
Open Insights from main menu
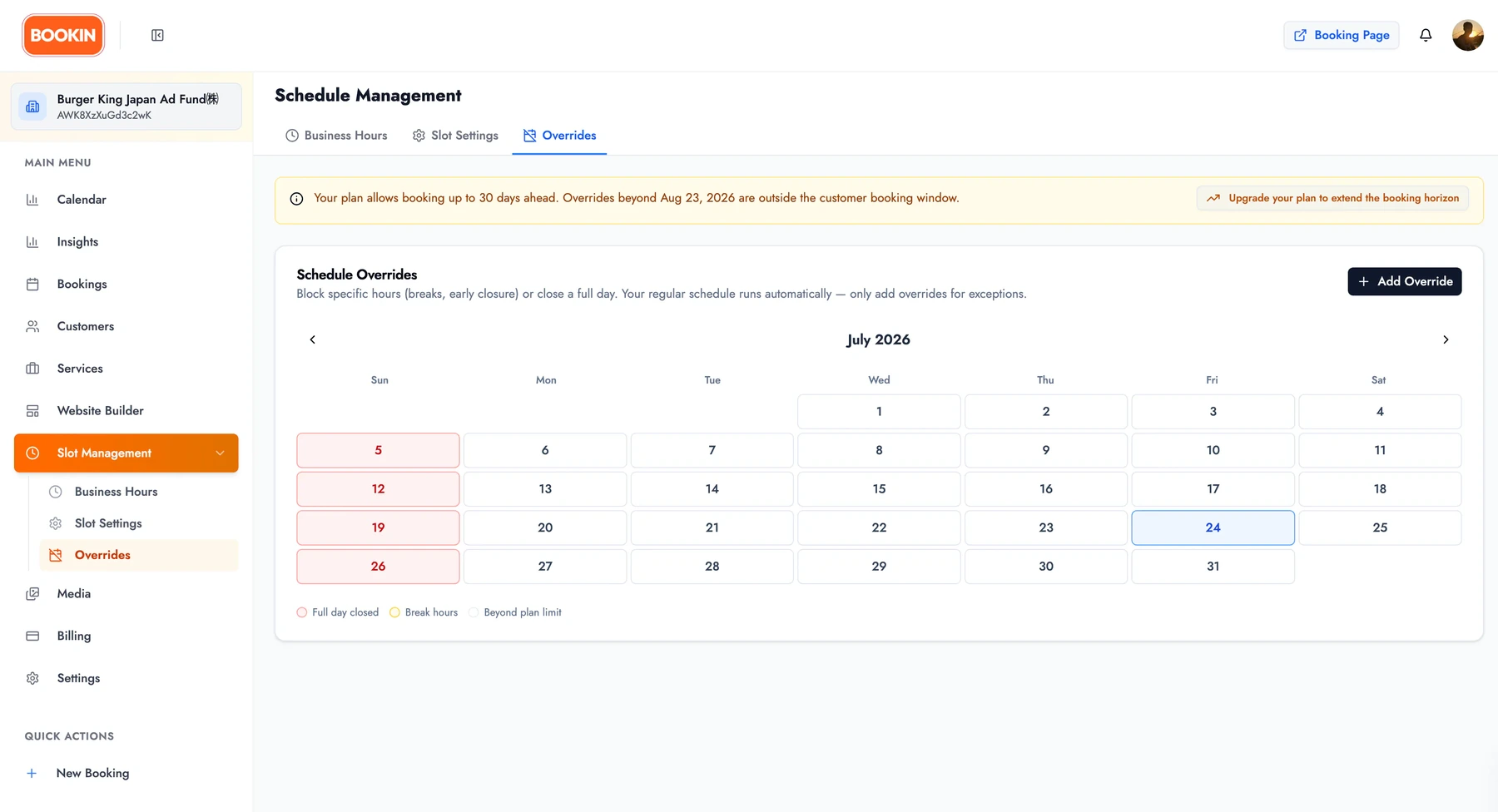coord(126,242)
